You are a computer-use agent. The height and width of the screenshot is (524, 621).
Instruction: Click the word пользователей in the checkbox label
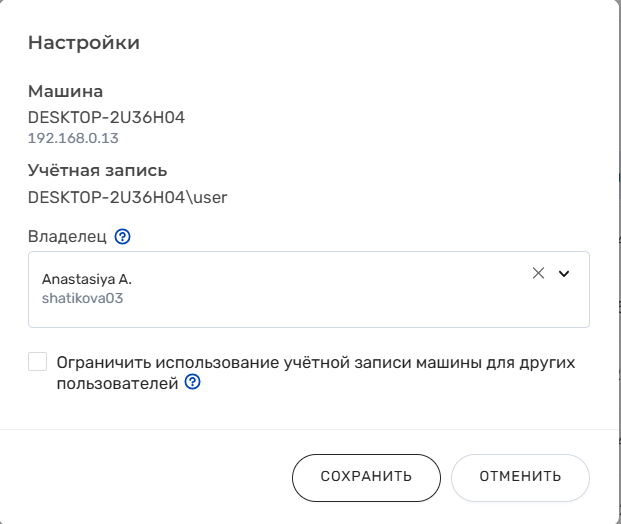(117, 382)
